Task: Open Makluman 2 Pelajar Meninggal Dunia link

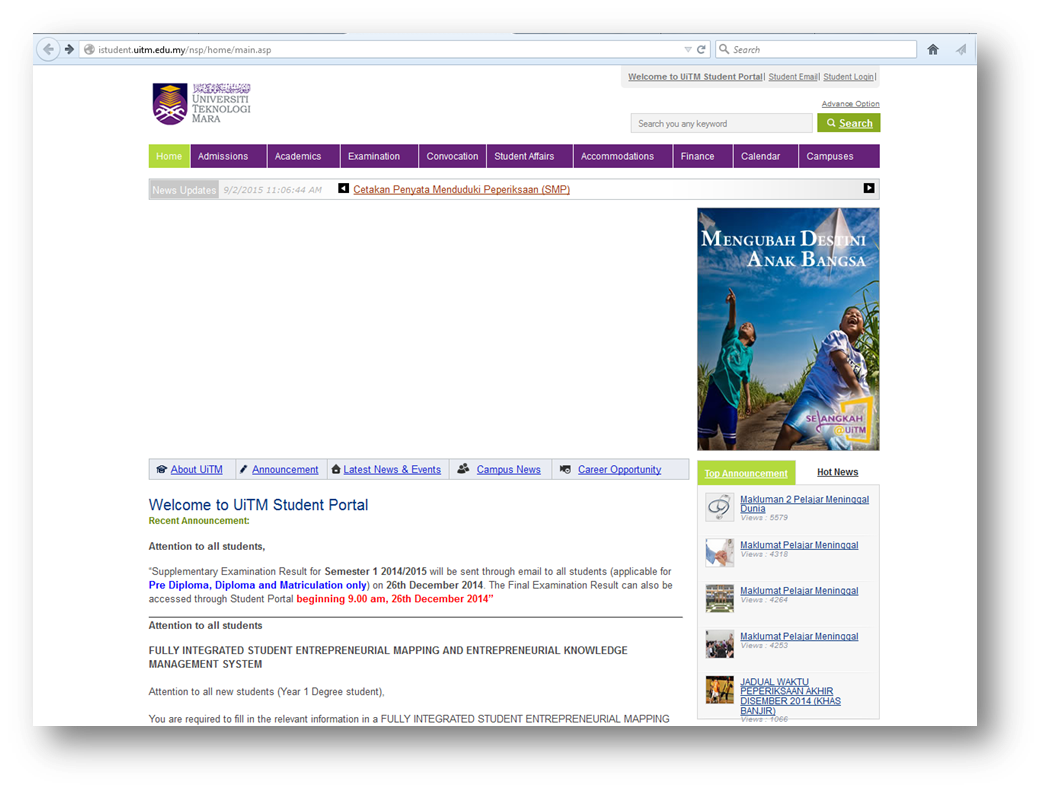Action: coord(804,504)
